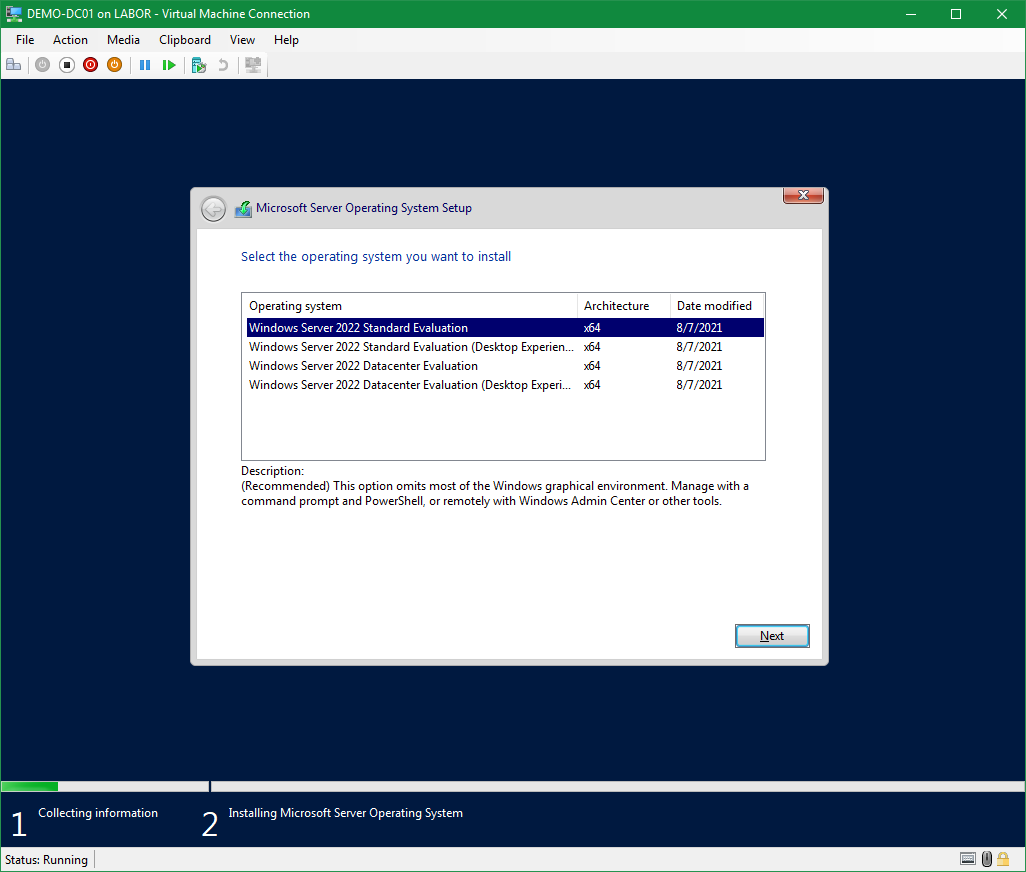This screenshot has width=1026, height=872.
Task: Close the Setup dialog with red X
Action: (803, 196)
